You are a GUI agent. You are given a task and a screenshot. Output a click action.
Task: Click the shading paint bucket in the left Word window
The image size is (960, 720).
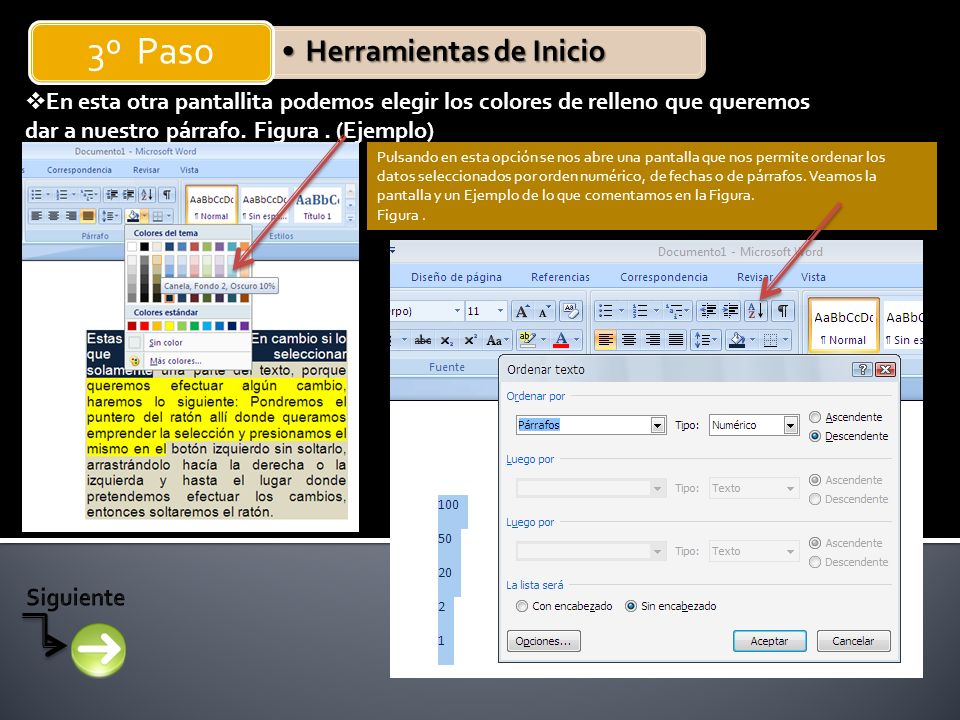[133, 216]
